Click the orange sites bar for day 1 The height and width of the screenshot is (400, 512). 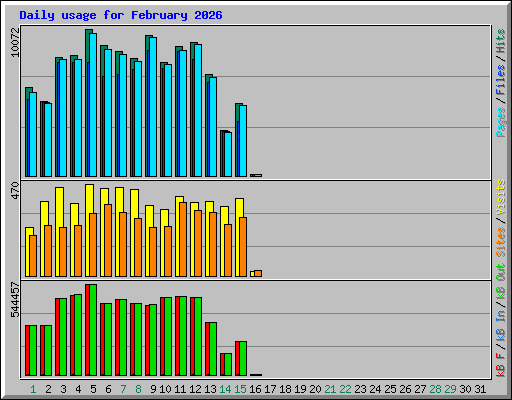tap(33, 256)
